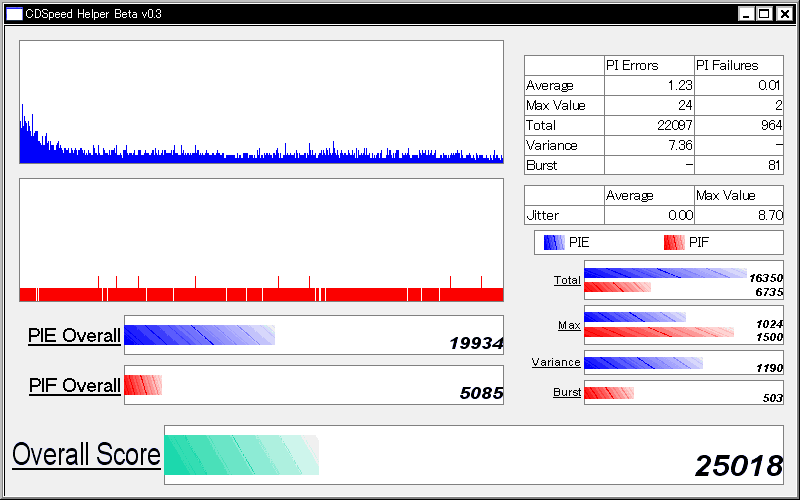Click the red PI Failures graph
800x500 pixels.
[261, 240]
